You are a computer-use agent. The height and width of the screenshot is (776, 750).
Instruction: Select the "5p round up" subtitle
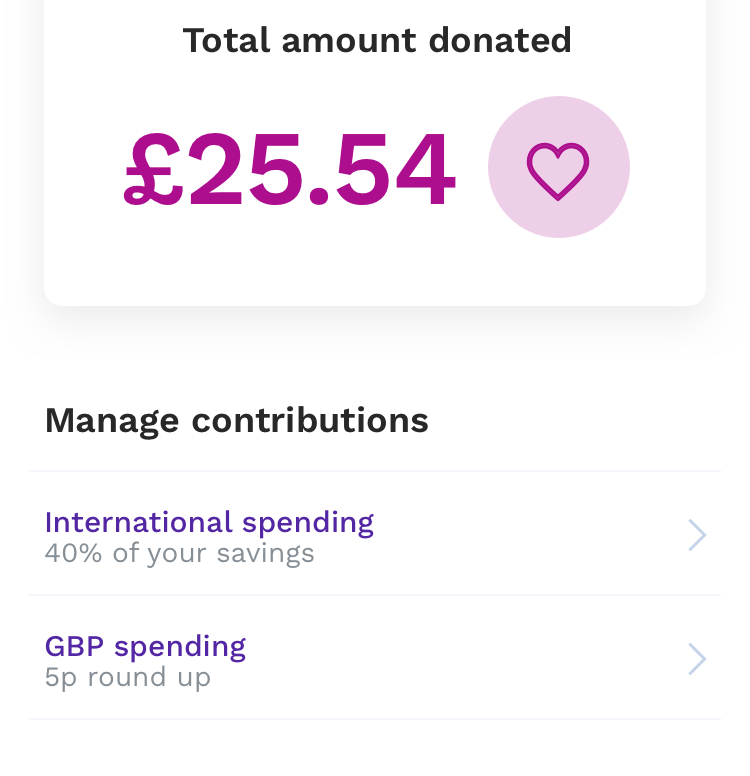127,677
